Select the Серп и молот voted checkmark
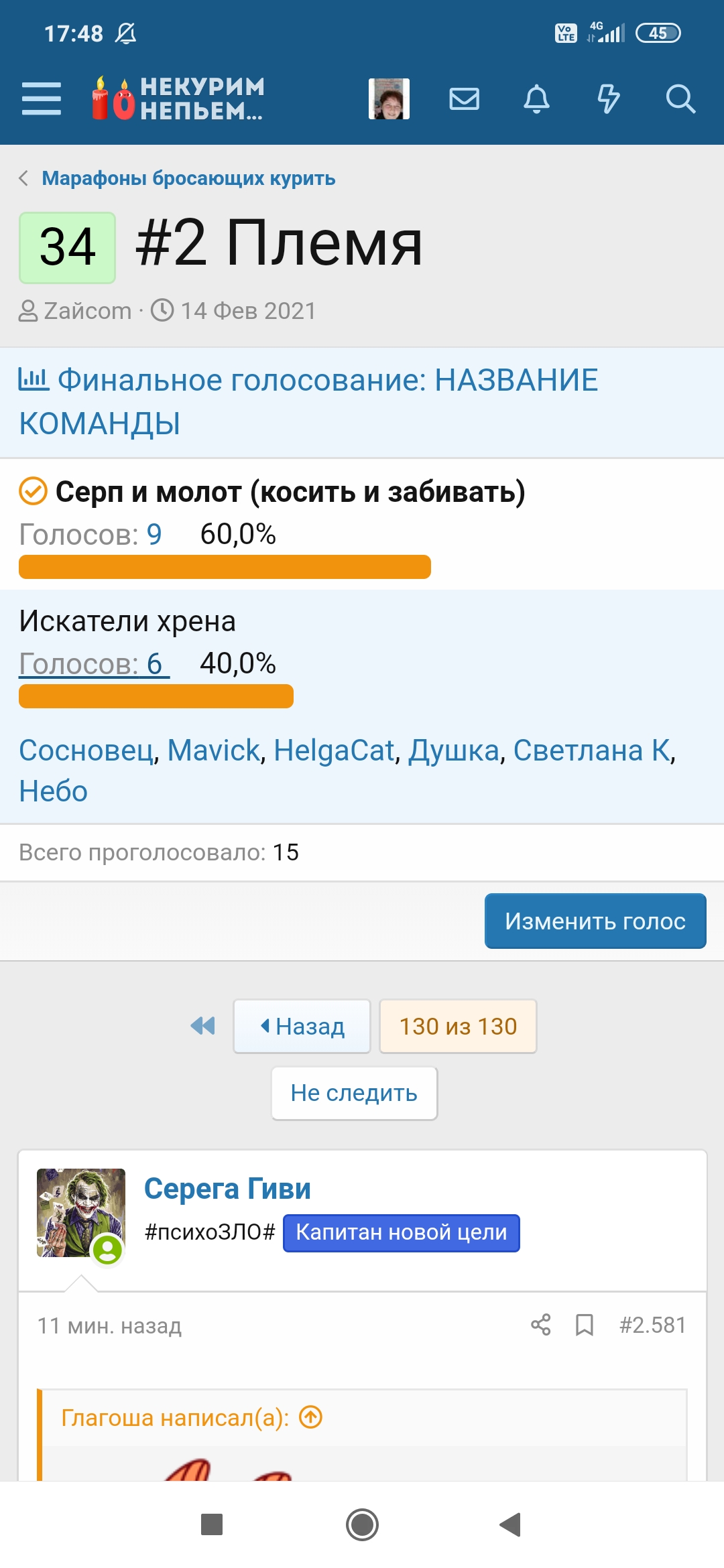The image size is (724, 1568). coord(32,493)
